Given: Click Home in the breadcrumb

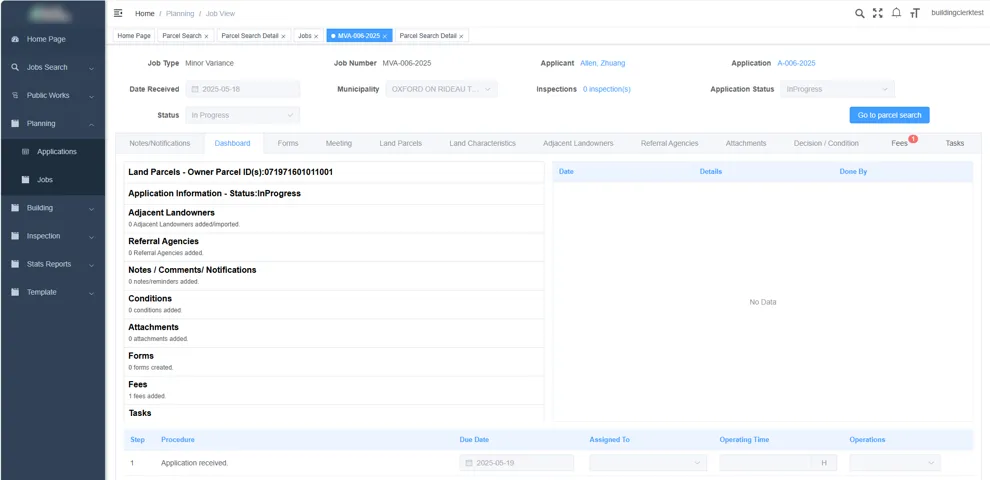Looking at the screenshot, I should pos(145,13).
